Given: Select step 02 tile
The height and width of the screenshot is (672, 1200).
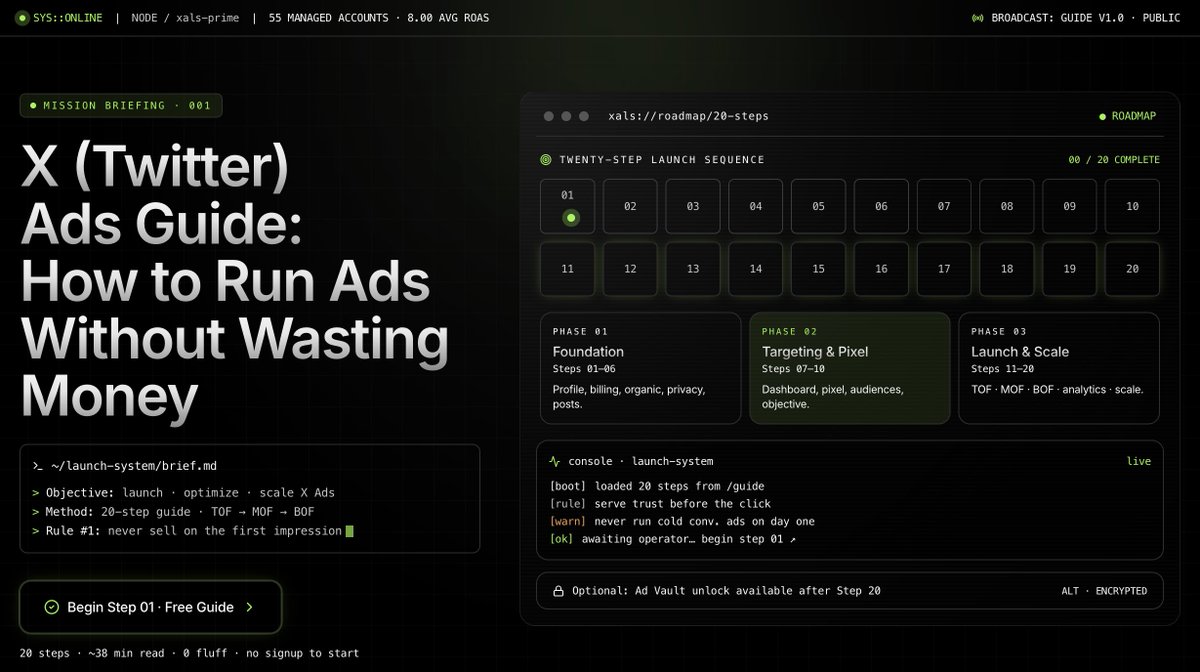Looking at the screenshot, I should [631, 206].
